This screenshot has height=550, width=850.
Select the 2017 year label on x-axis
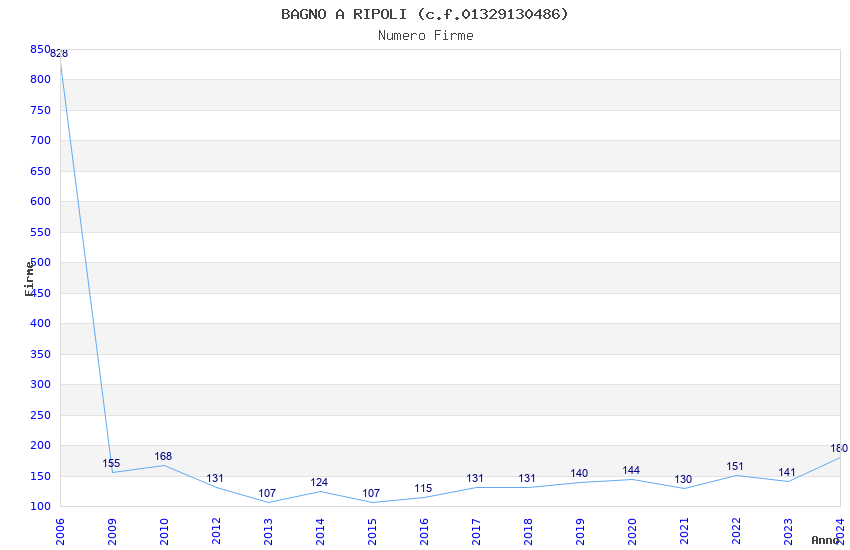click(x=476, y=532)
